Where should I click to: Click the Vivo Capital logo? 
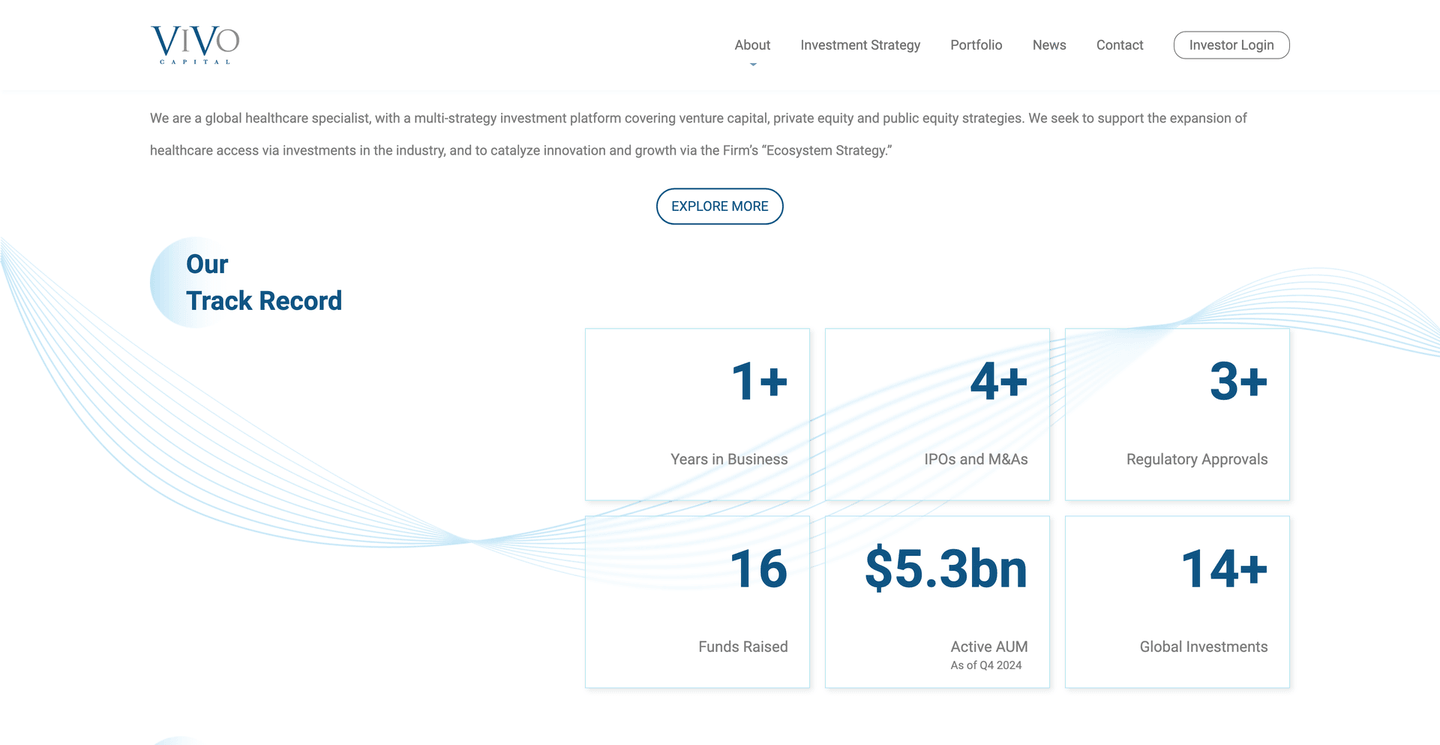click(195, 45)
